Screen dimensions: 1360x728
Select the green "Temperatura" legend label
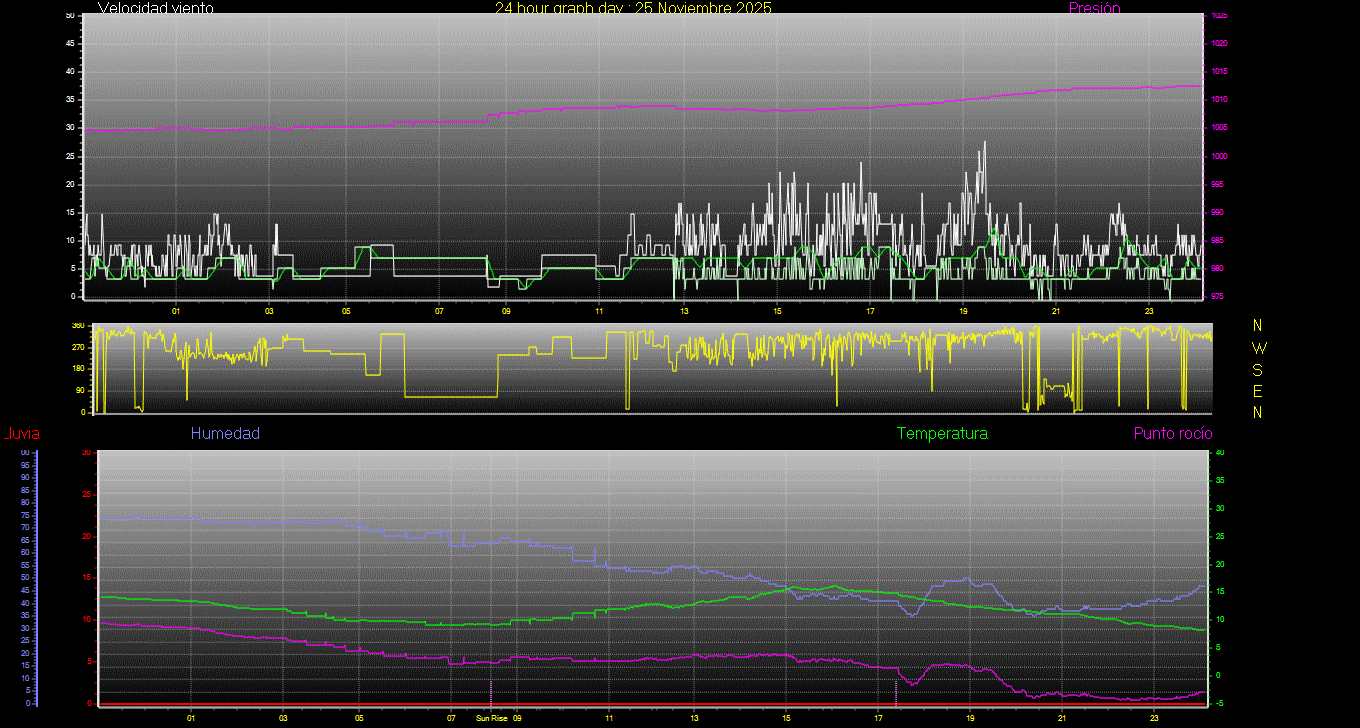click(942, 434)
